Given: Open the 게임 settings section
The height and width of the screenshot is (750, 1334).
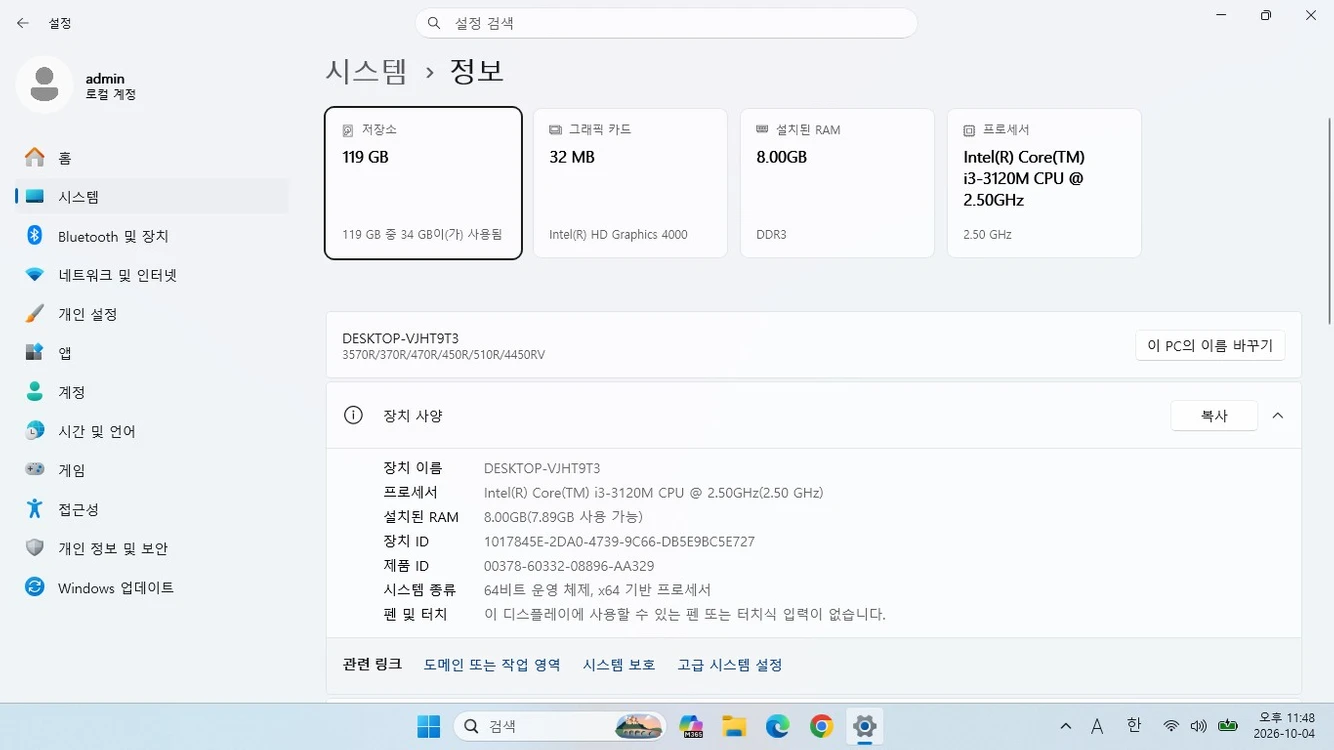Looking at the screenshot, I should (x=152, y=470).
